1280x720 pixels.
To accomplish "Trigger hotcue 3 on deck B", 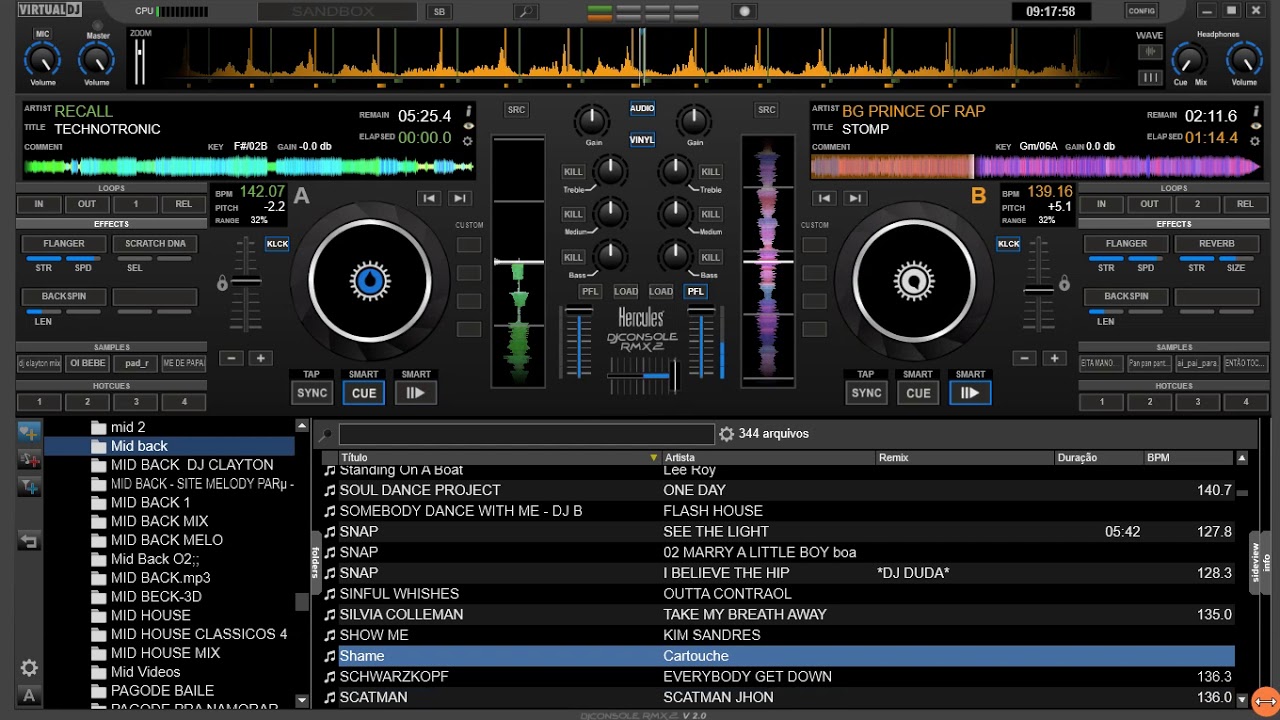I will (1198, 402).
